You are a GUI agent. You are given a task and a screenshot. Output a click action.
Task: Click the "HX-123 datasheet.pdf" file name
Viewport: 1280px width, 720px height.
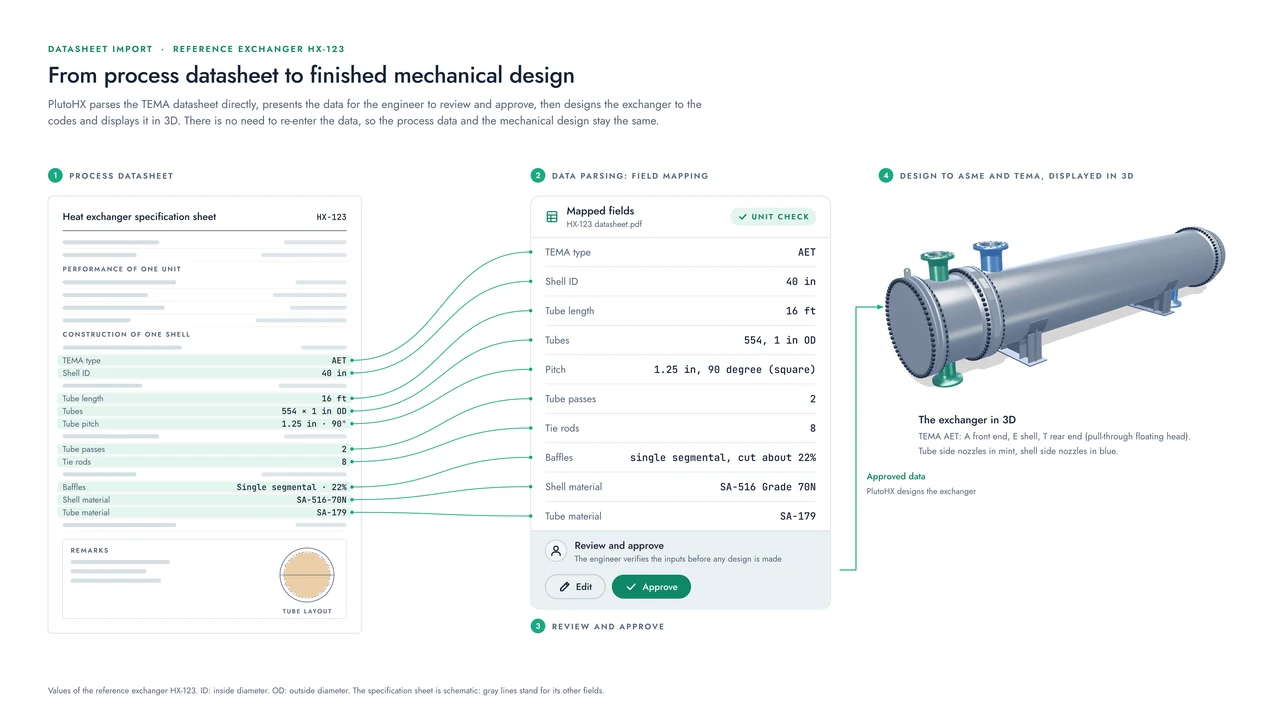point(604,224)
